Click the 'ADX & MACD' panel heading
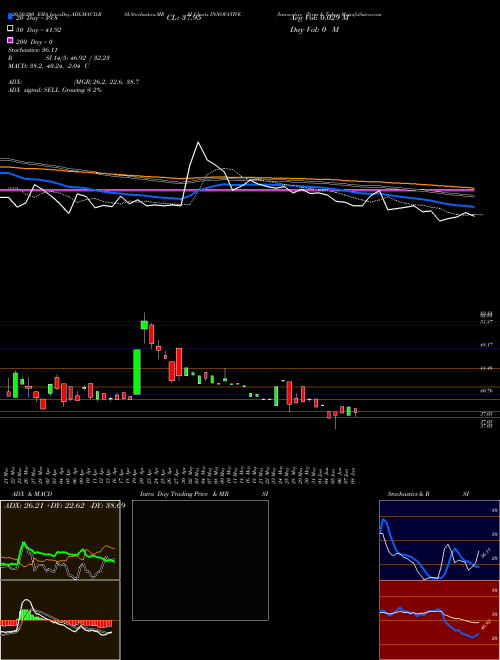500x660 pixels. coord(32,494)
